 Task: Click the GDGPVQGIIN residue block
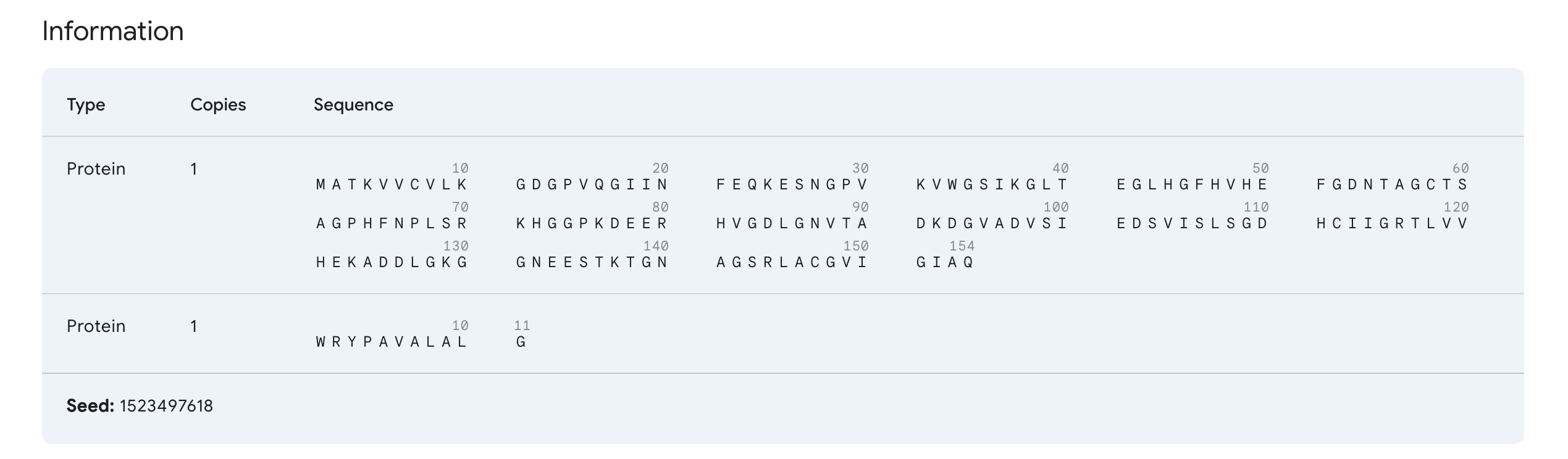pos(592,184)
